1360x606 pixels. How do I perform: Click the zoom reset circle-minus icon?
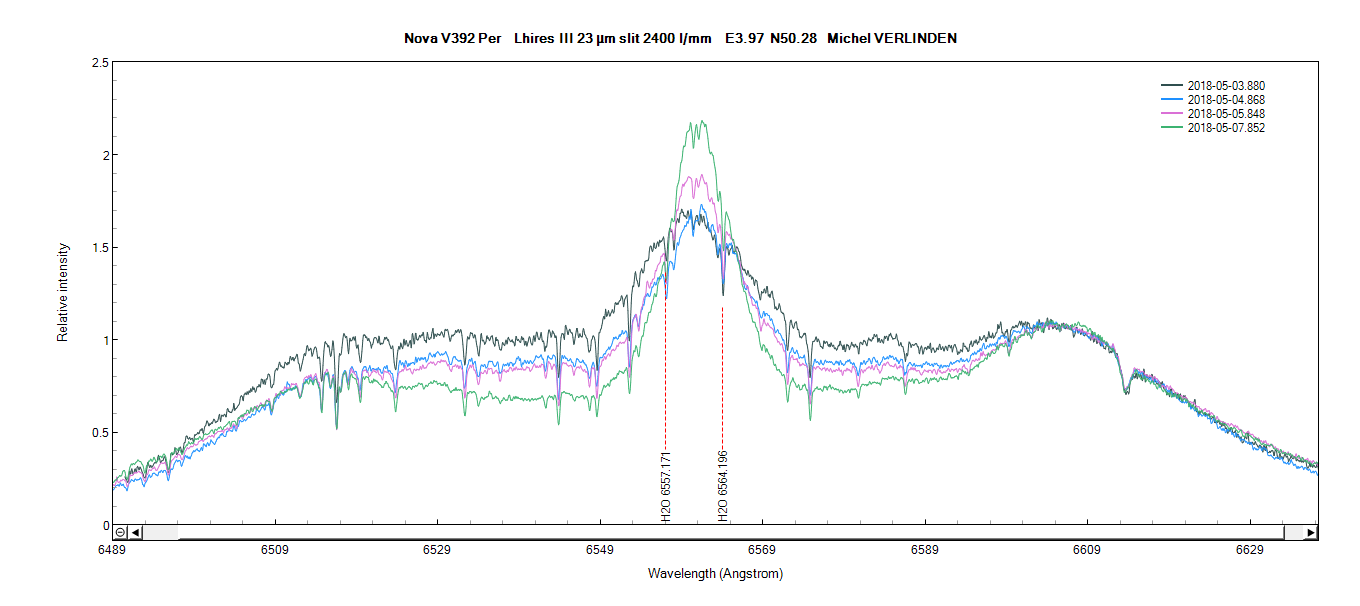coord(119,532)
